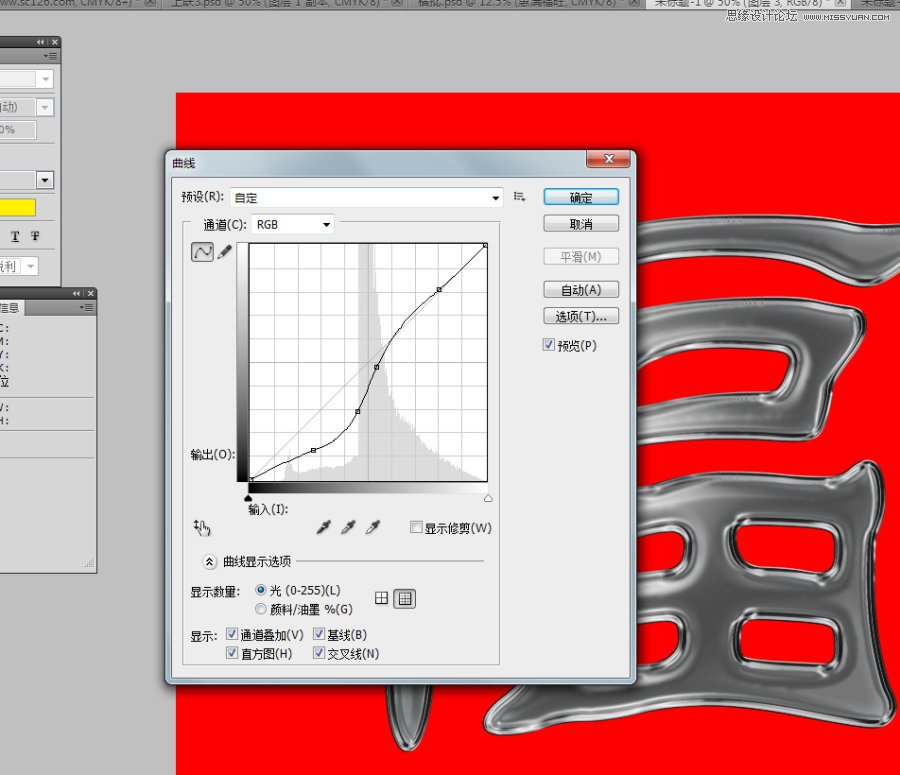This screenshot has height=775, width=900.
Task: Select the black point eyedropper
Action: (322, 527)
